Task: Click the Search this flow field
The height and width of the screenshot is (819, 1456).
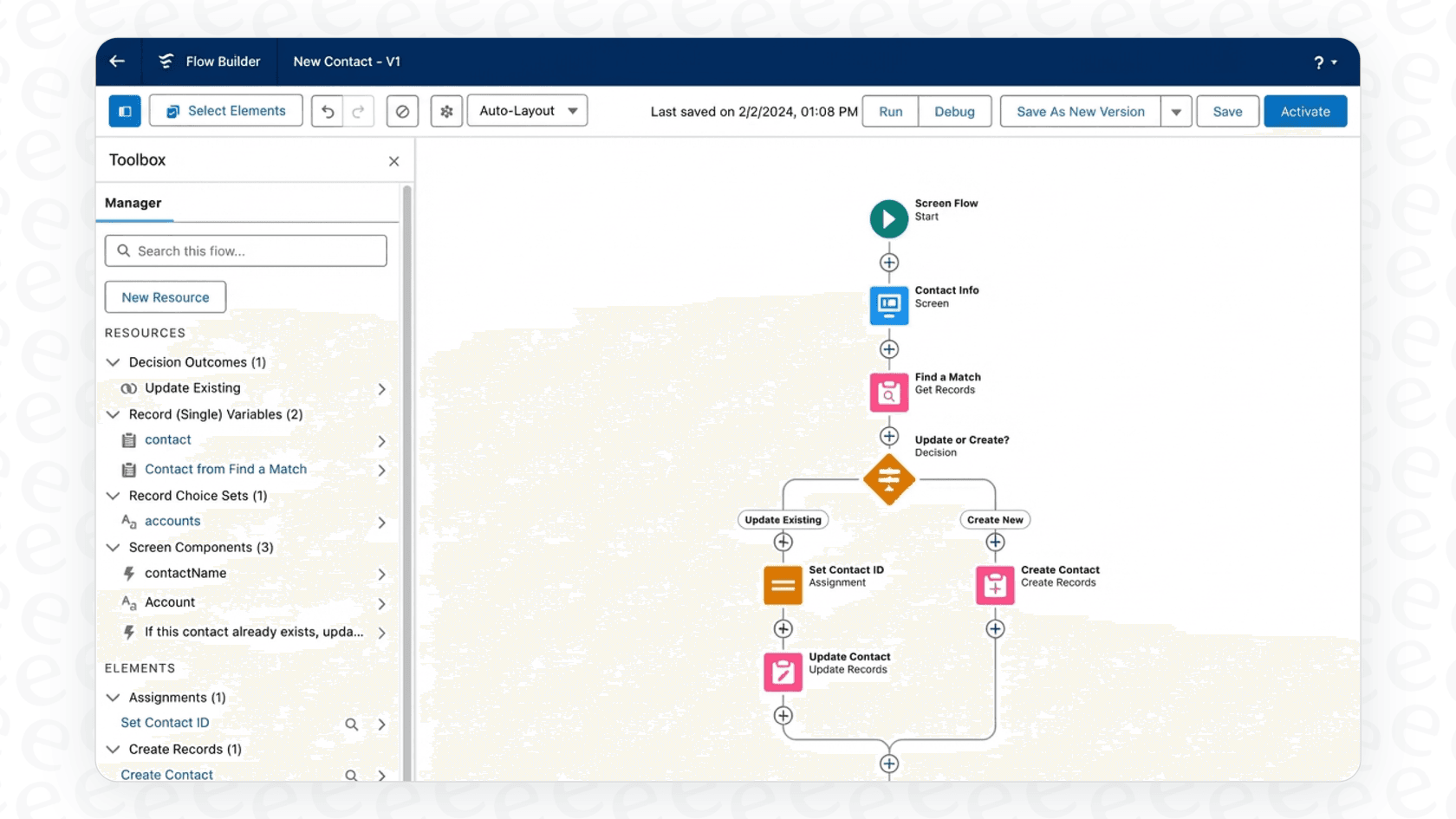Action: click(245, 250)
